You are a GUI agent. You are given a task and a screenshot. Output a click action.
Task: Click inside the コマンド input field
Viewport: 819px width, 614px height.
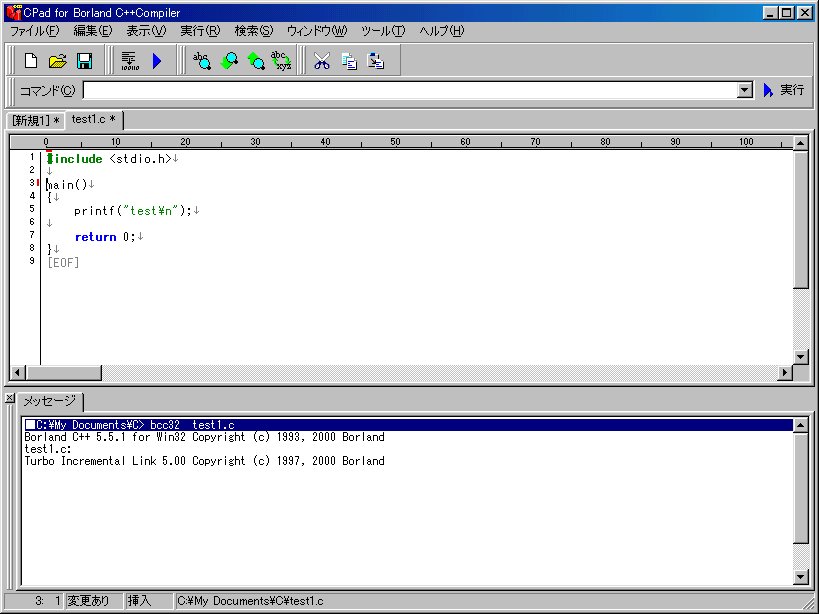pos(408,91)
